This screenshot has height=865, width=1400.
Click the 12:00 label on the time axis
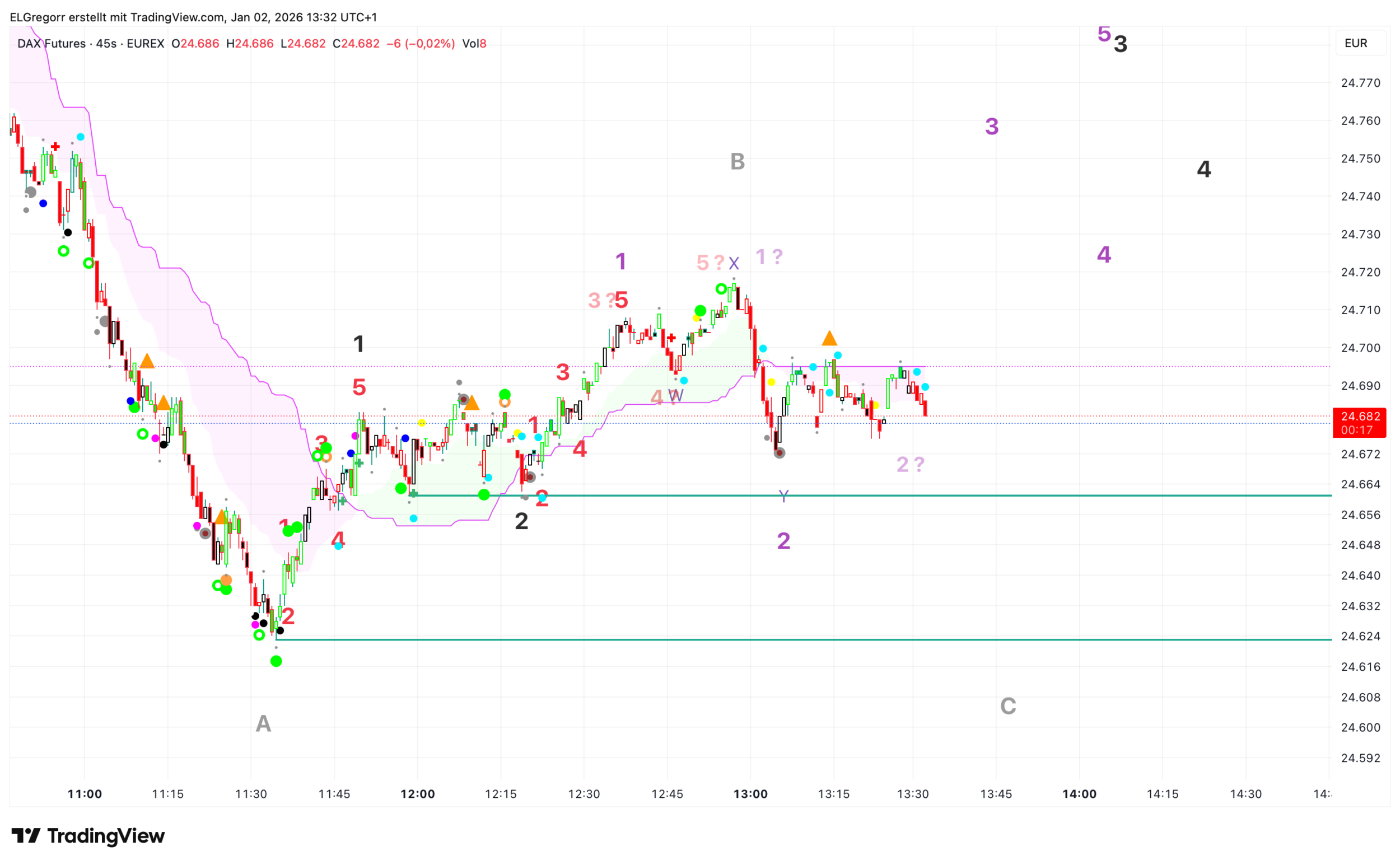coord(417,794)
